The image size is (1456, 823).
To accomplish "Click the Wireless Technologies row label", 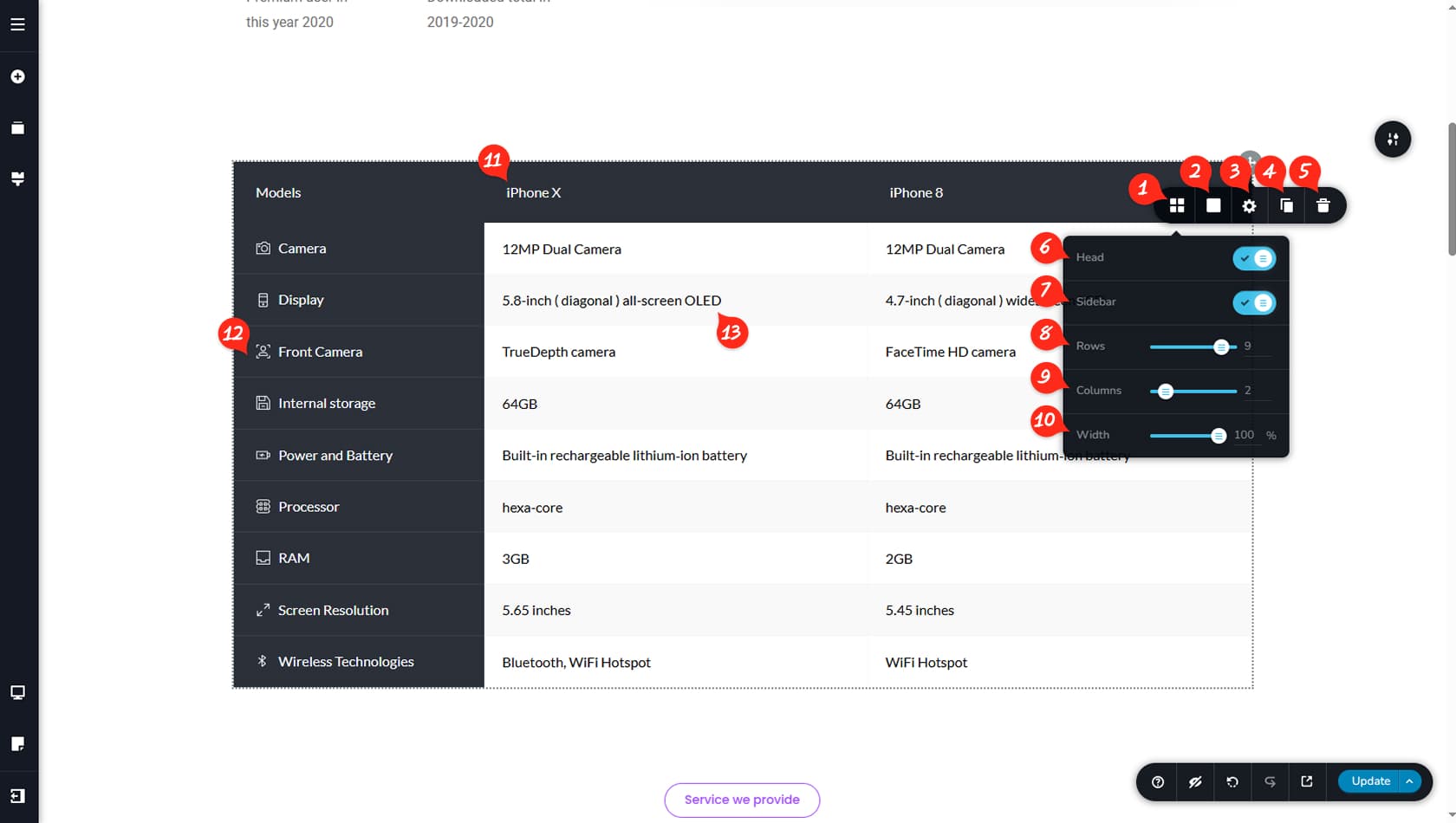I will (346, 662).
